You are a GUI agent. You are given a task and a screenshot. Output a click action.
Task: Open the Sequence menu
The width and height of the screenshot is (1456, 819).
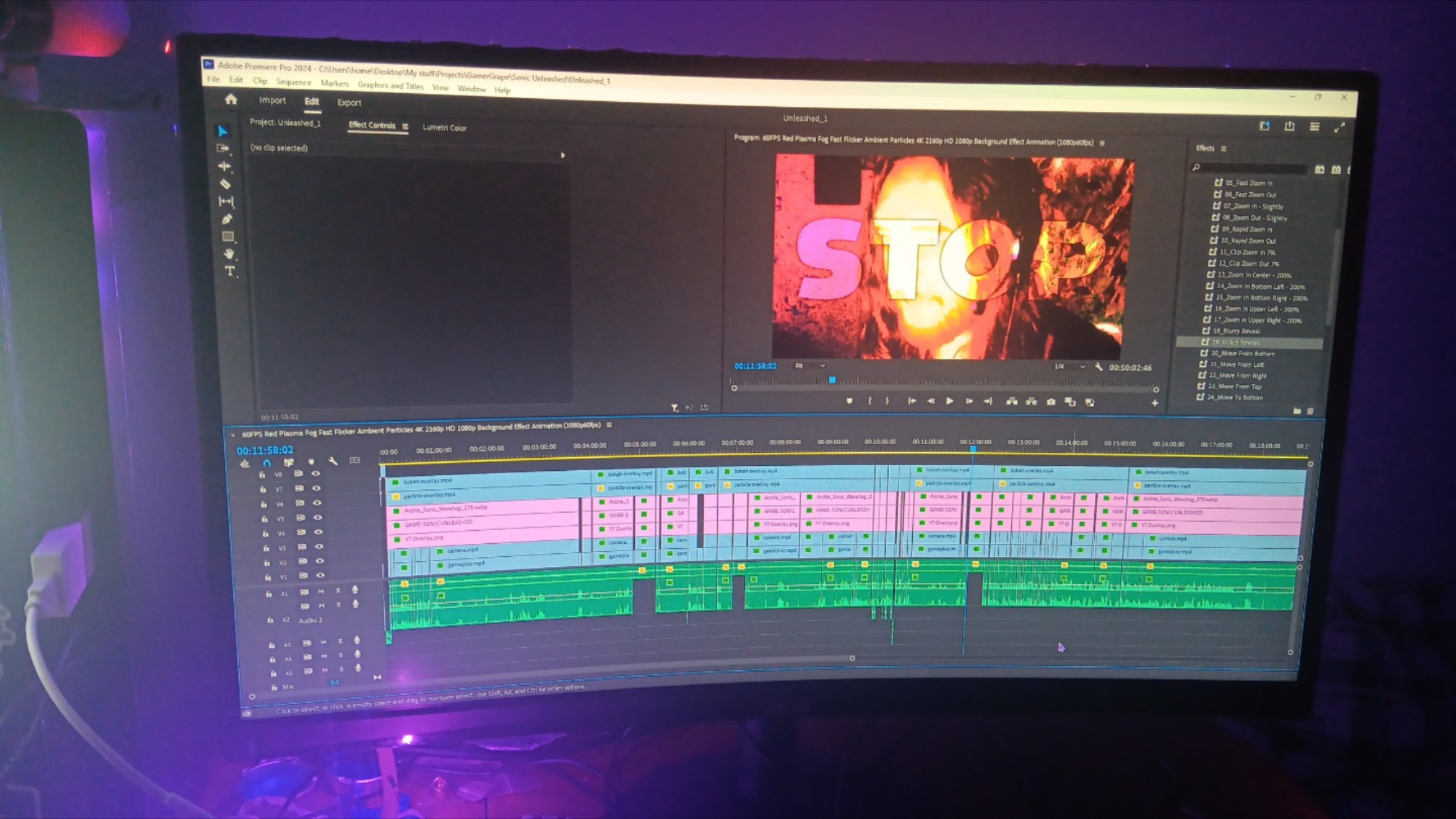pyautogui.click(x=293, y=82)
